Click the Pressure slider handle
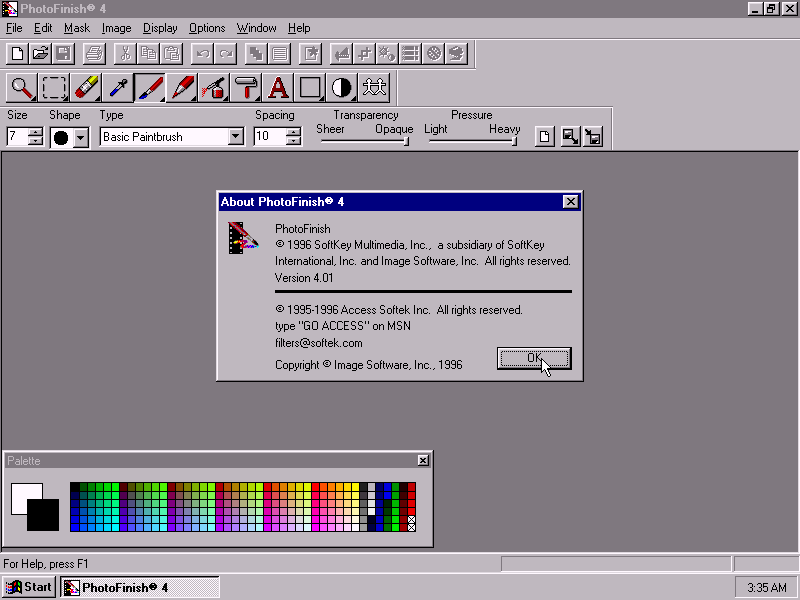 514,141
